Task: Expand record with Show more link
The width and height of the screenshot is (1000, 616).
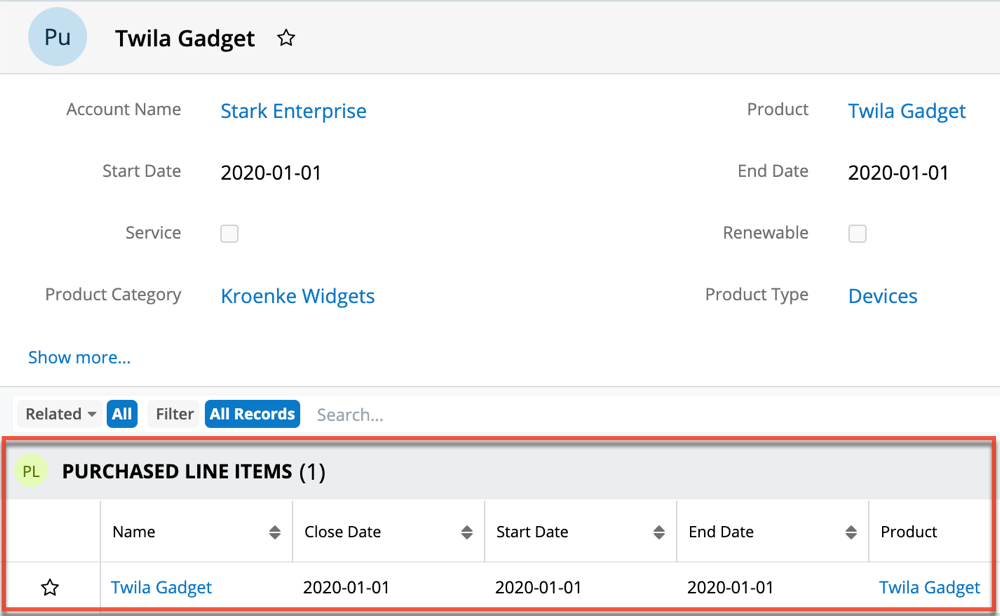Action: (x=79, y=357)
